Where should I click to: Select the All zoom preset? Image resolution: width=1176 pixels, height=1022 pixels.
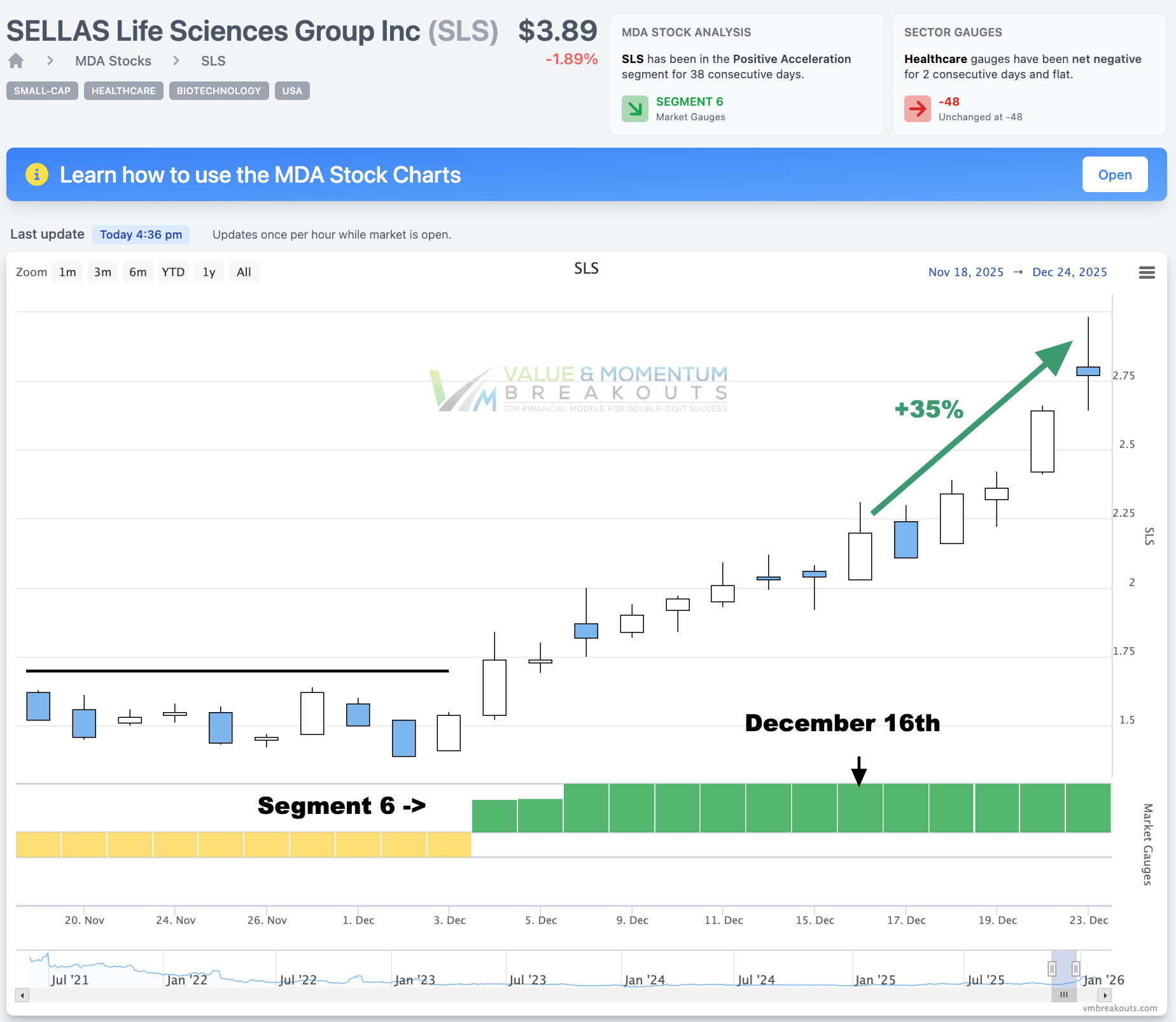pyautogui.click(x=244, y=272)
